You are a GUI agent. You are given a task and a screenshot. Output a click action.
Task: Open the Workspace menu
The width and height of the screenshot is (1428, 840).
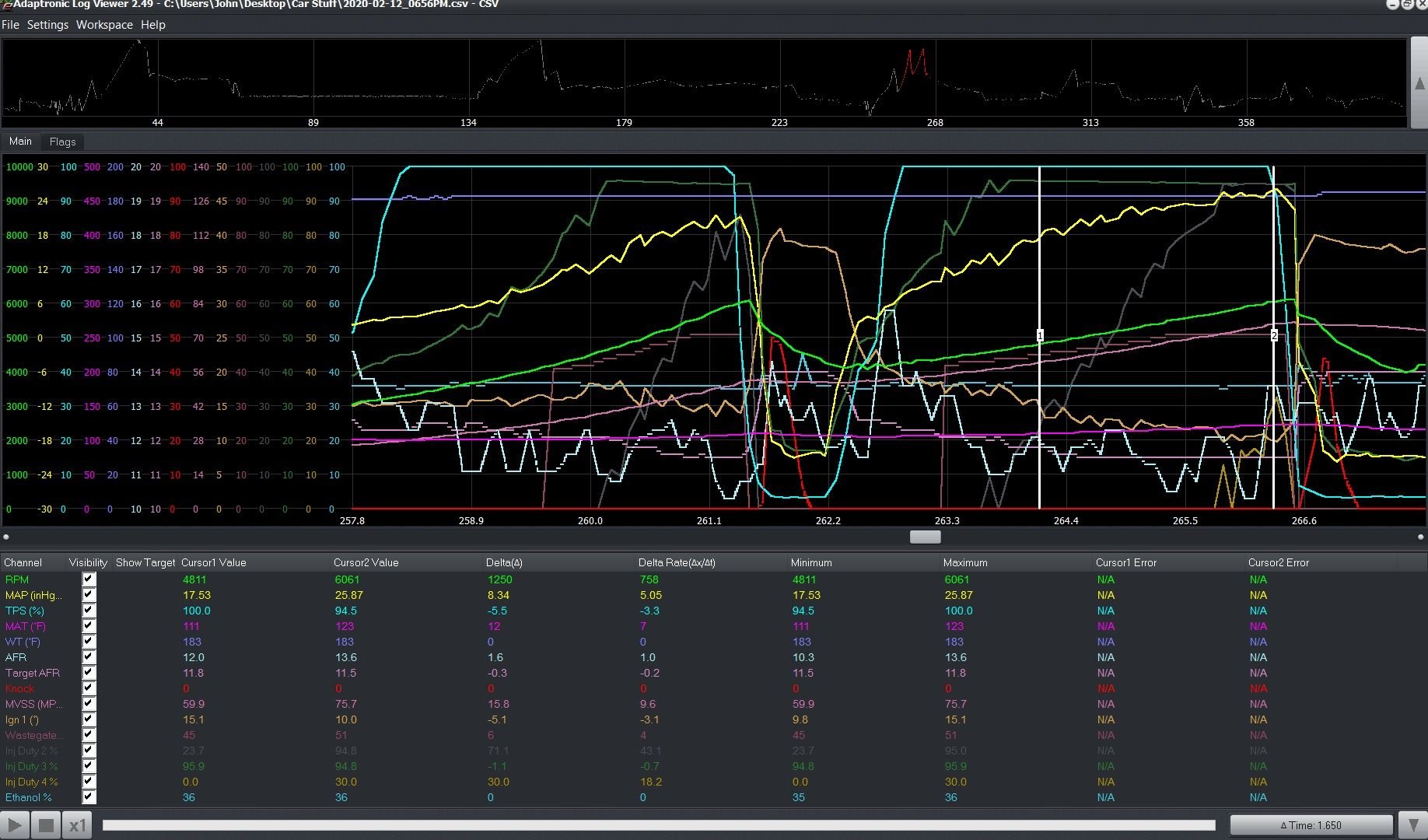point(104,25)
